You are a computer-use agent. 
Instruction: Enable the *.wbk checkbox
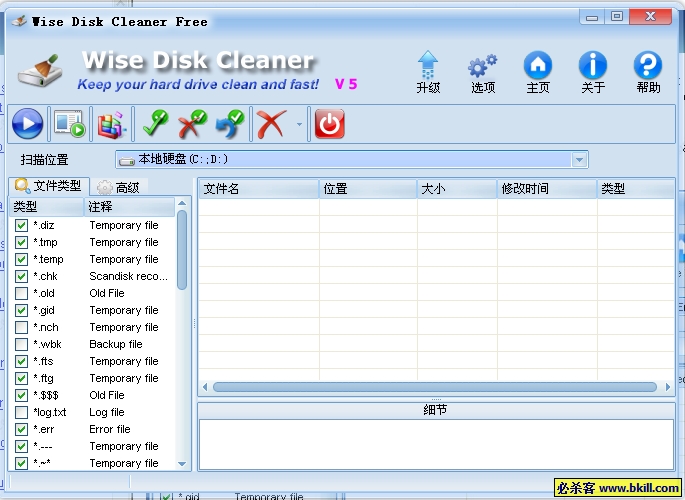21,344
